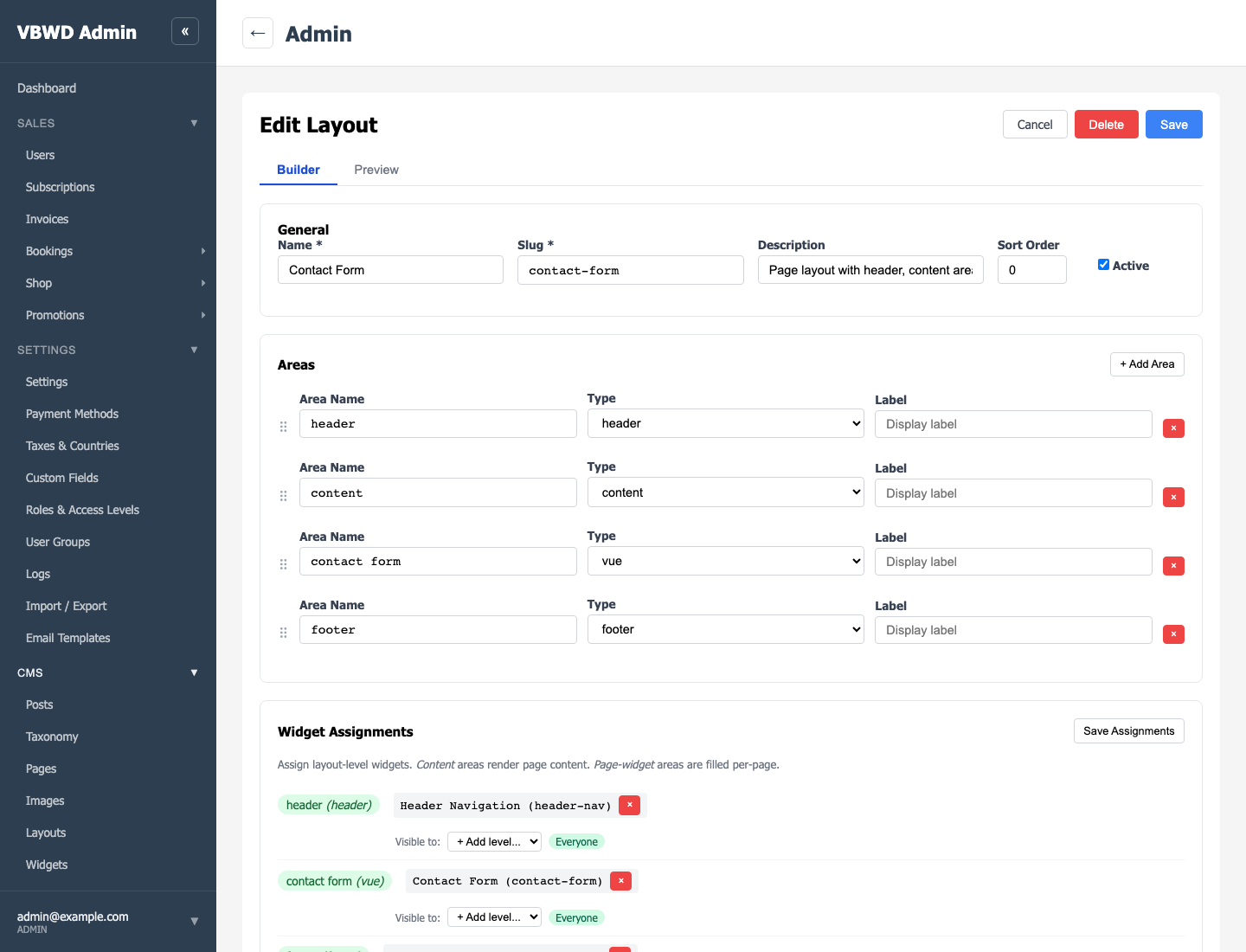Click the Everyone badge for Header Navigation widget

click(576, 842)
